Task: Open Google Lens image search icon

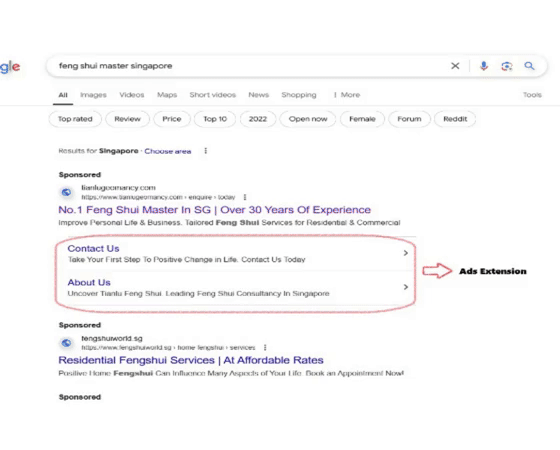Action: click(506, 66)
